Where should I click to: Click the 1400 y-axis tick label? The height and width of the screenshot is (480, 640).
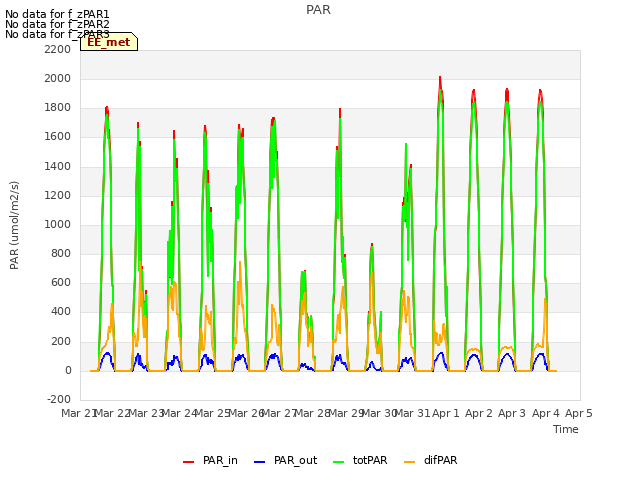click(x=58, y=166)
